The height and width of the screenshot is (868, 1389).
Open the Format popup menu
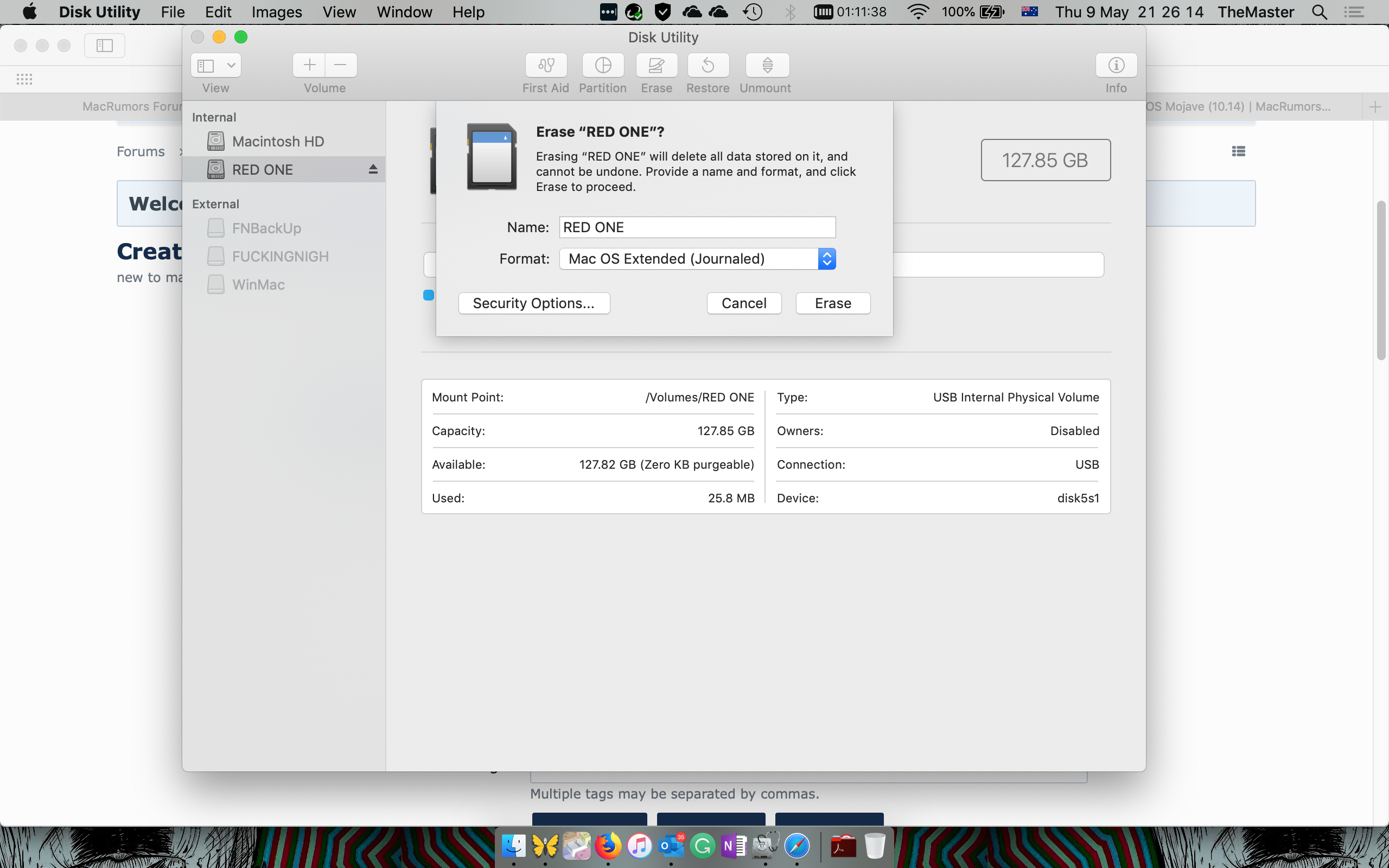coord(697,259)
